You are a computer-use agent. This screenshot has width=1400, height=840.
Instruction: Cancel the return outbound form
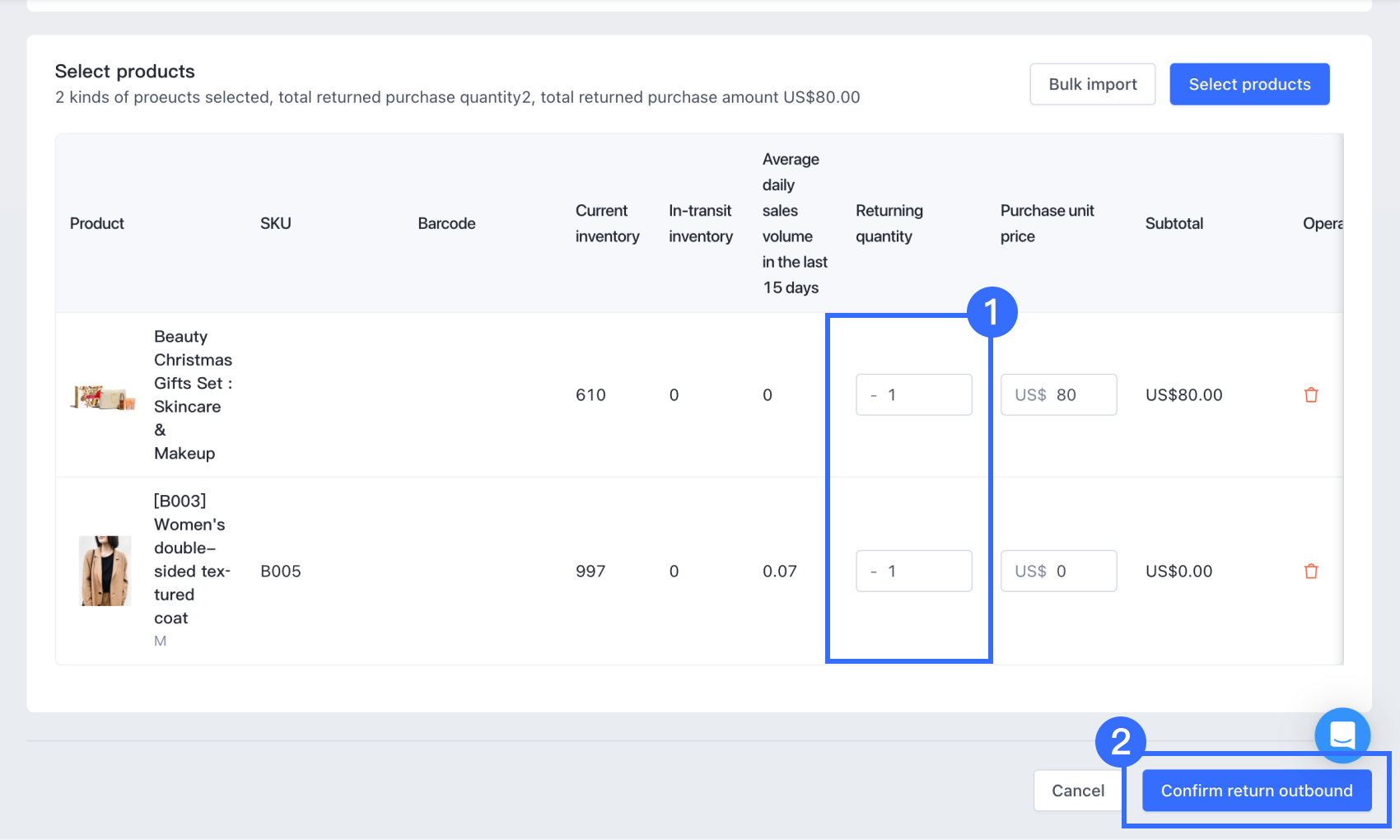click(x=1077, y=791)
